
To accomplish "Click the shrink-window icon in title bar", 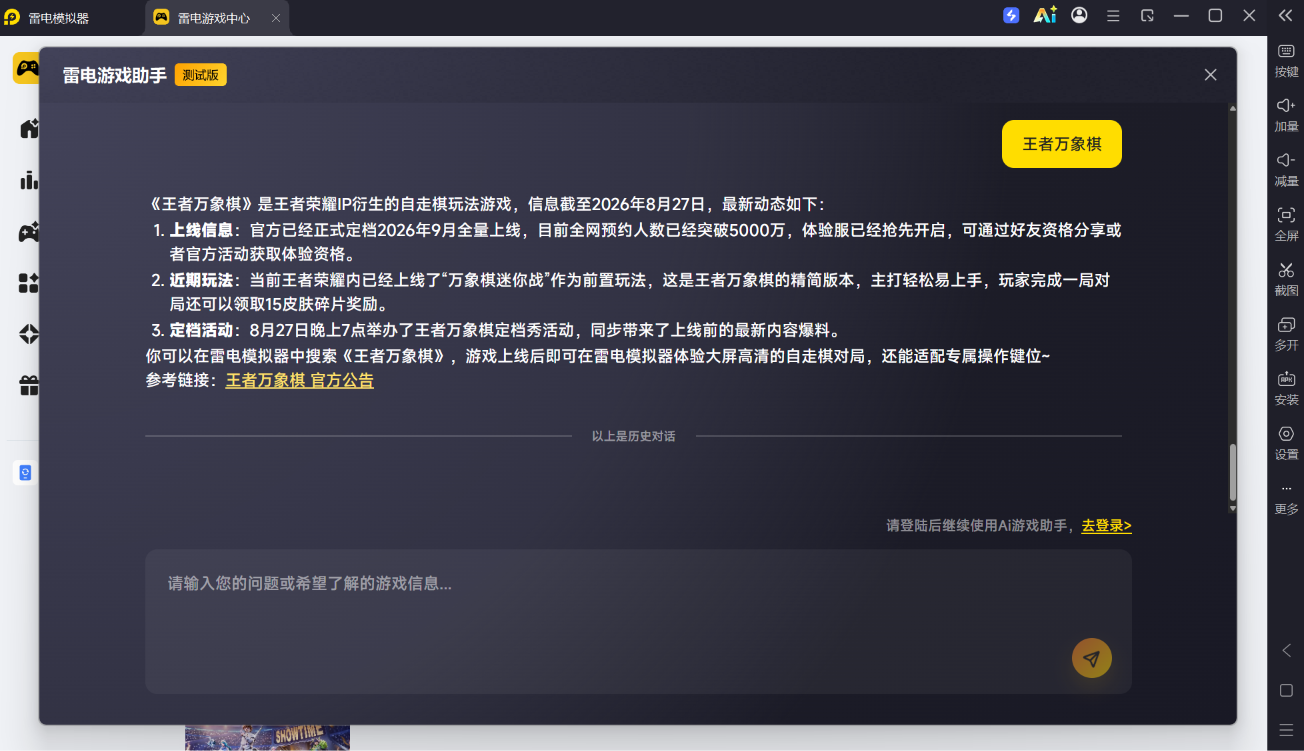I will (1147, 16).
